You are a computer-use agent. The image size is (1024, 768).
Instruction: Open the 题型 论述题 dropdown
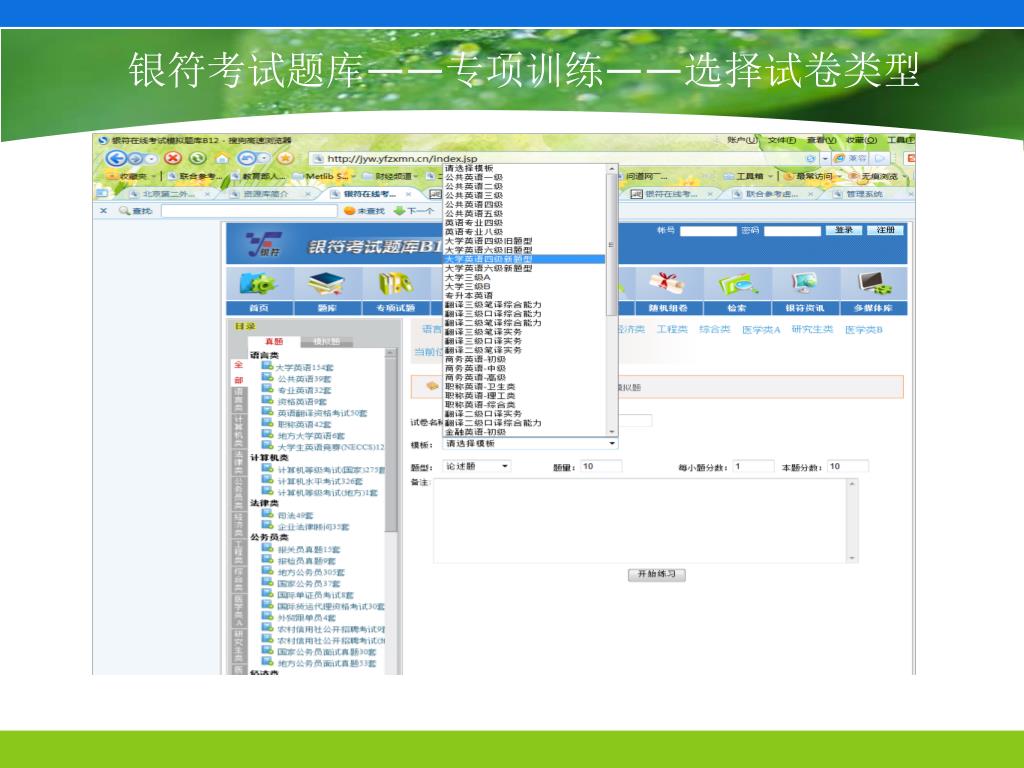[477, 466]
